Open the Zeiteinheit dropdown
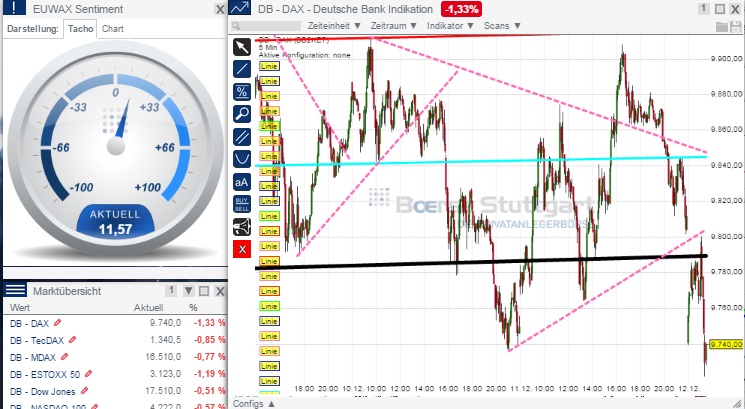This screenshot has height=409, width=745. click(x=334, y=26)
